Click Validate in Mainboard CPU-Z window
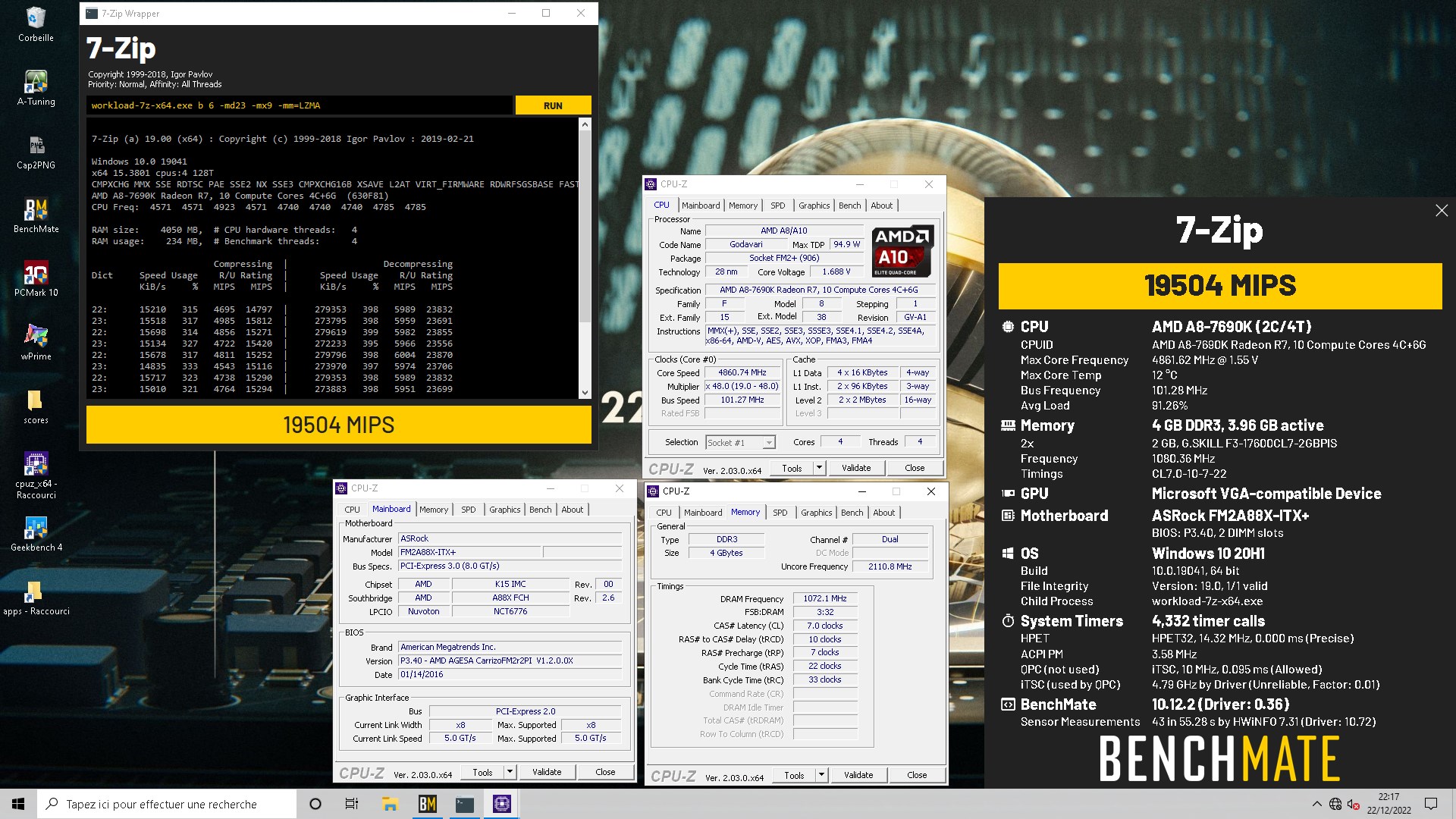Screen dimensions: 1456x819 tap(547, 772)
